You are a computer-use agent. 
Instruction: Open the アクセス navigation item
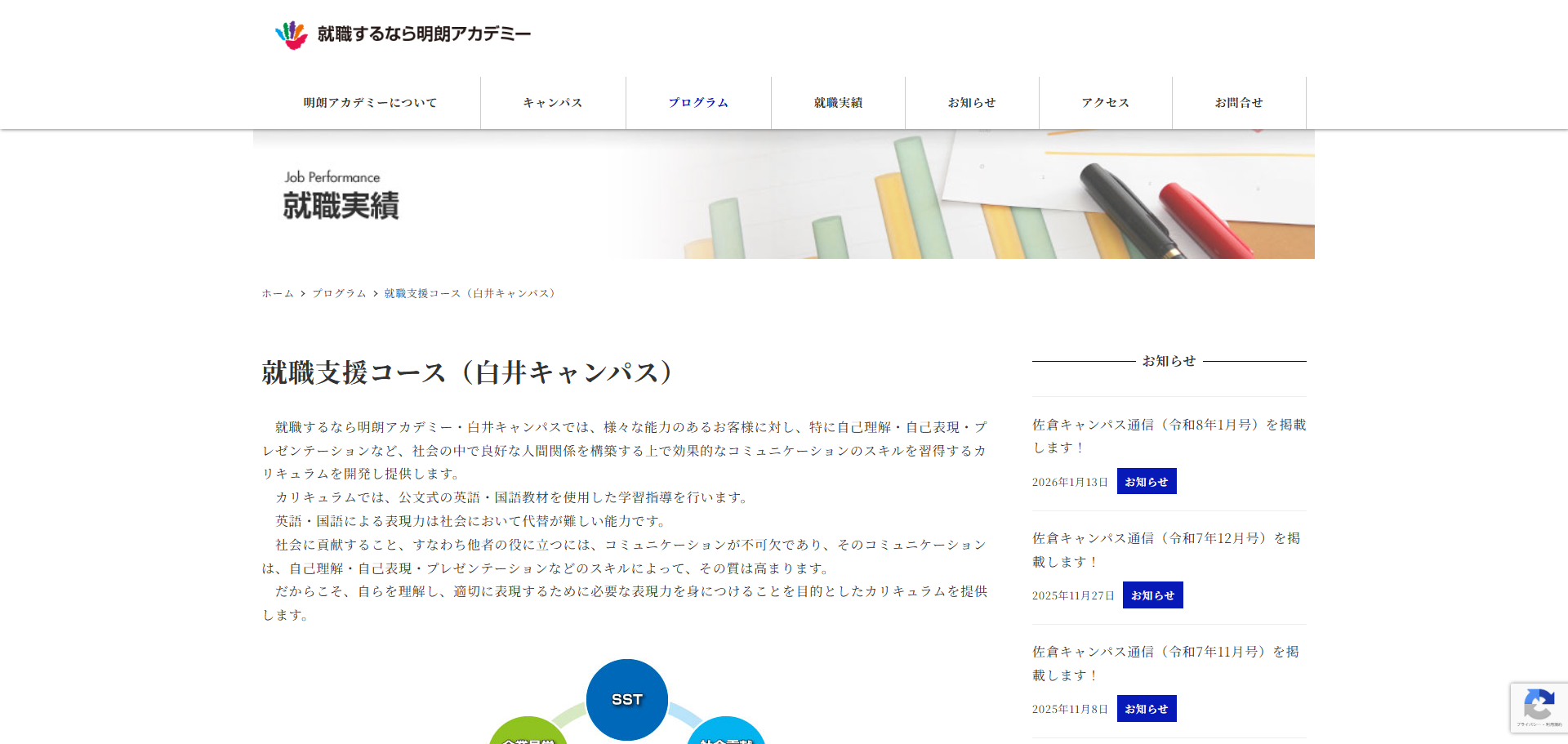[1104, 102]
